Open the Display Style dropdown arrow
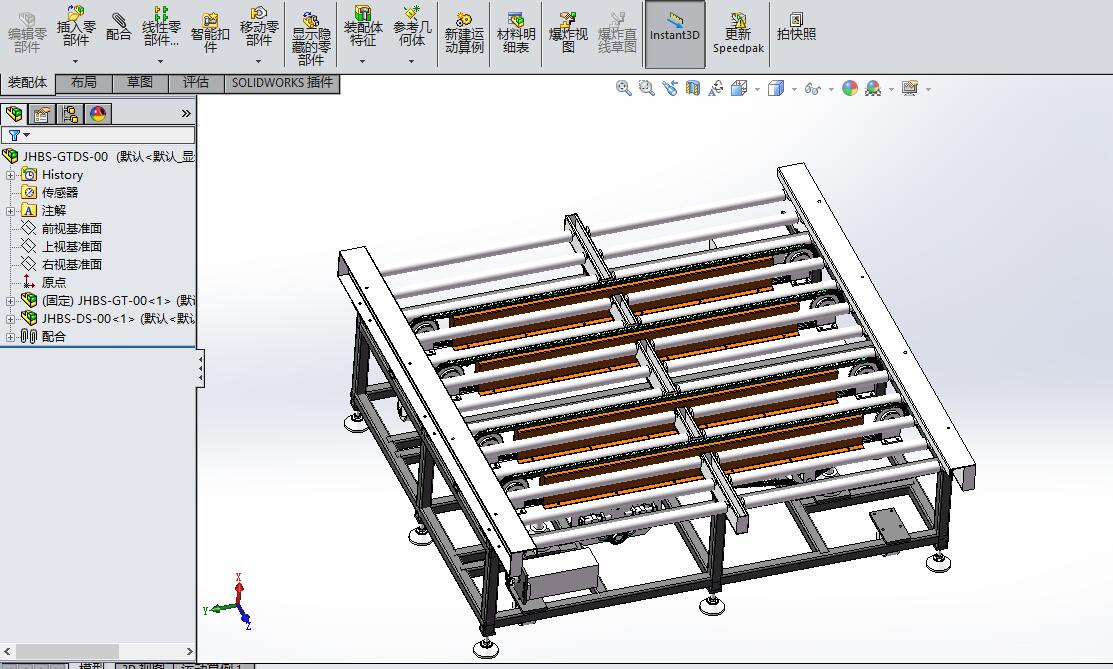 tap(794, 89)
